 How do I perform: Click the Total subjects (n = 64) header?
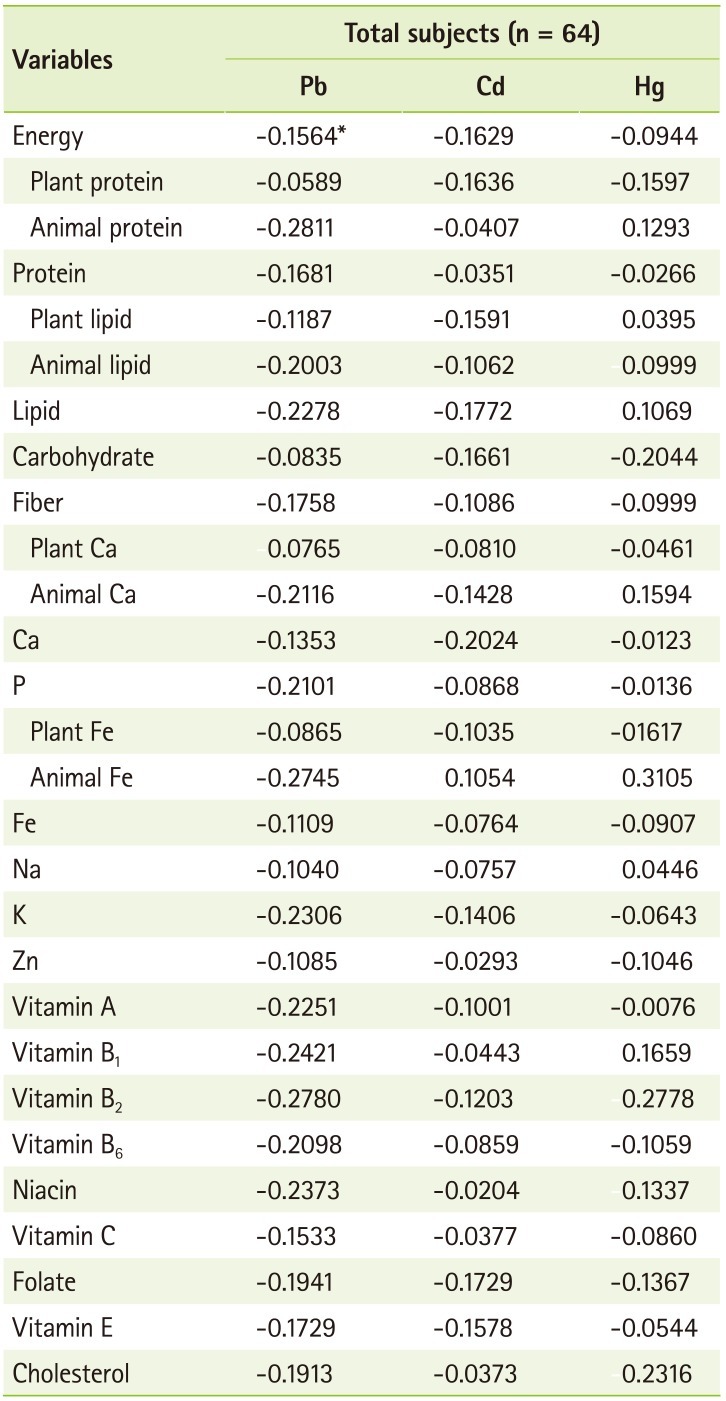471,33
